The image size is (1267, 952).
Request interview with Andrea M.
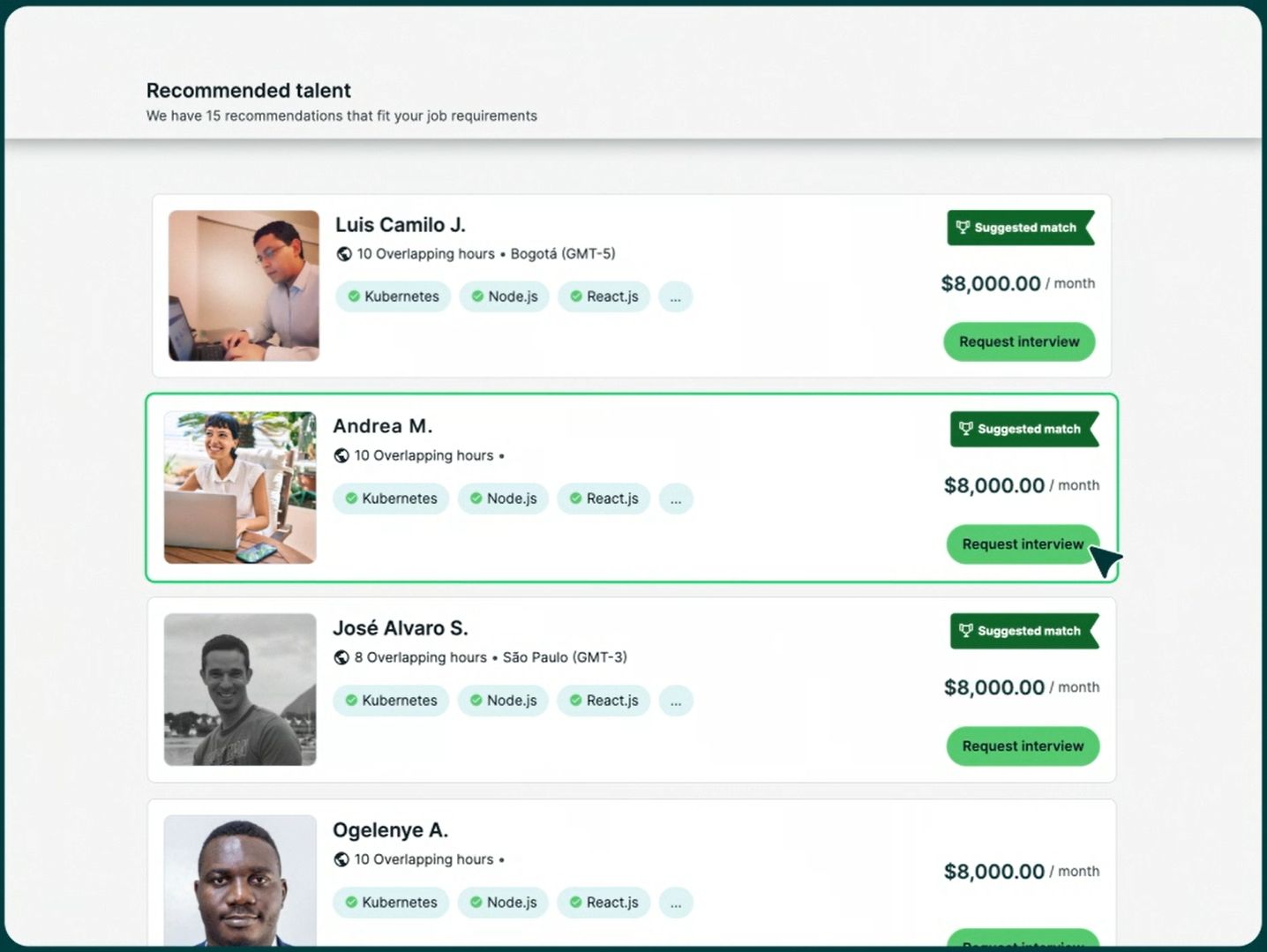coord(1023,544)
